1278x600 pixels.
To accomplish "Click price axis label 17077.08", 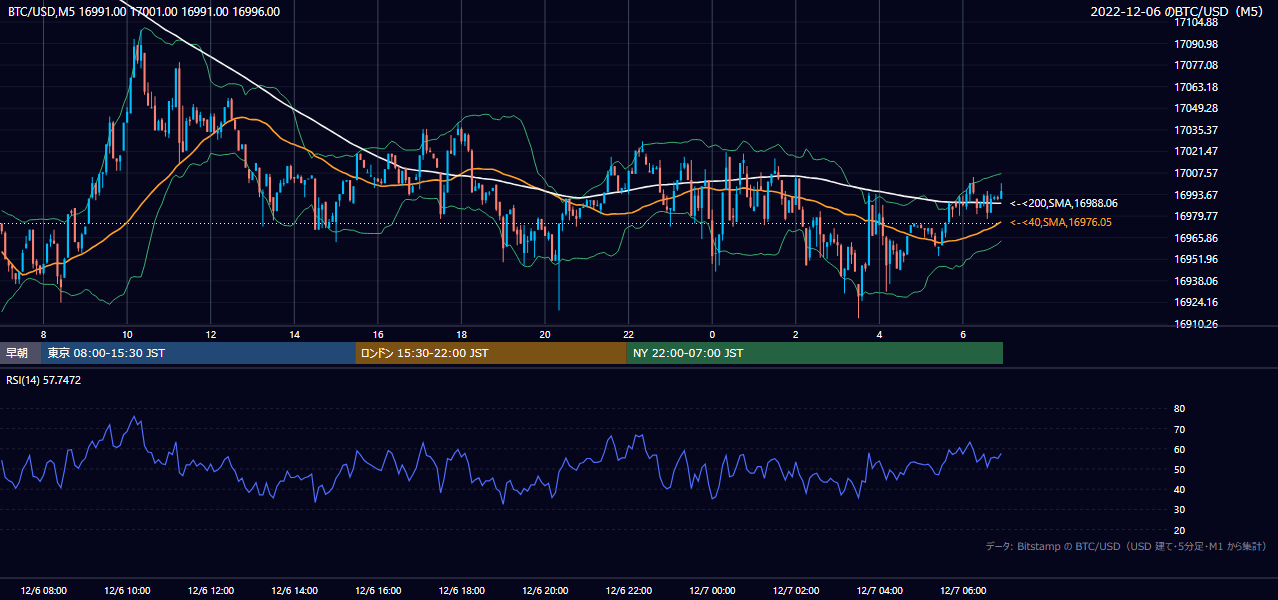I will pos(1195,65).
